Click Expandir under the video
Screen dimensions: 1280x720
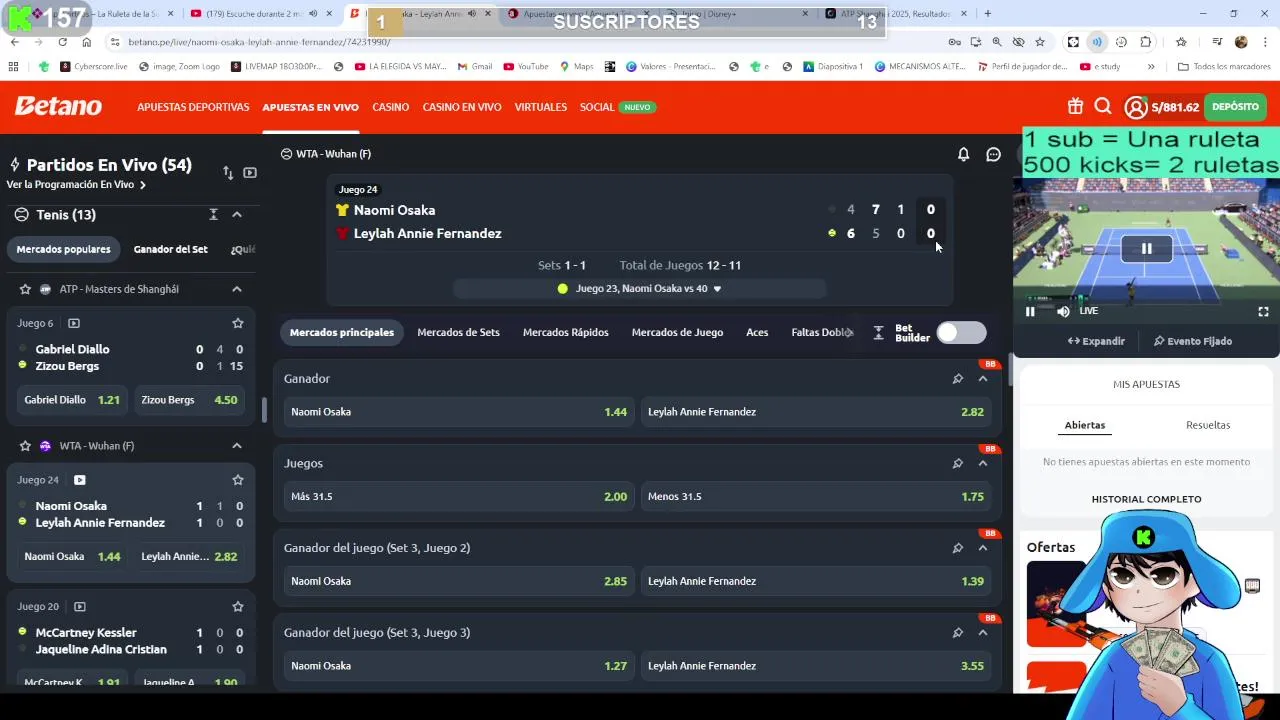(x=1096, y=341)
